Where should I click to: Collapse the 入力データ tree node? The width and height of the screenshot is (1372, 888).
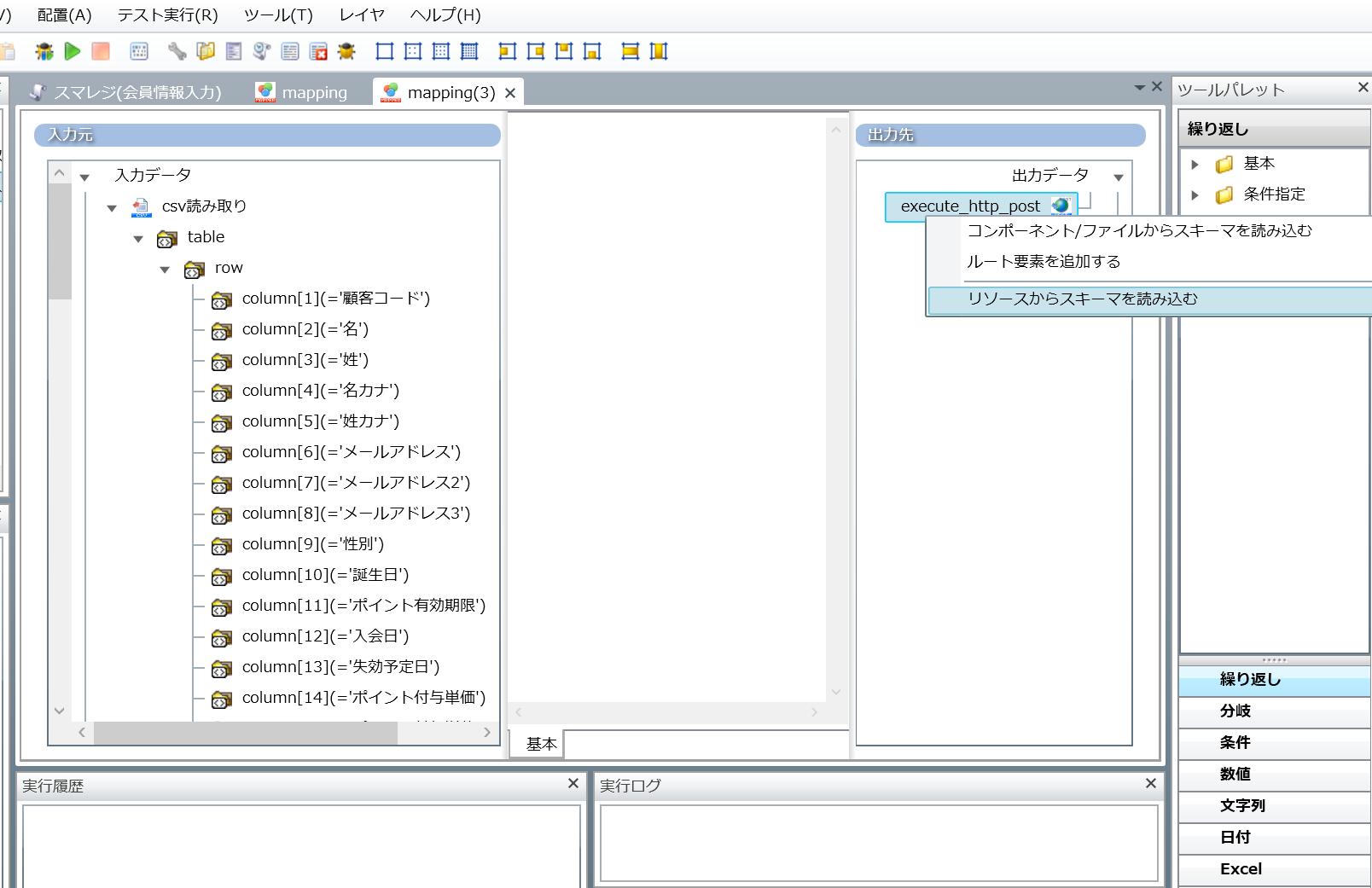pos(84,177)
